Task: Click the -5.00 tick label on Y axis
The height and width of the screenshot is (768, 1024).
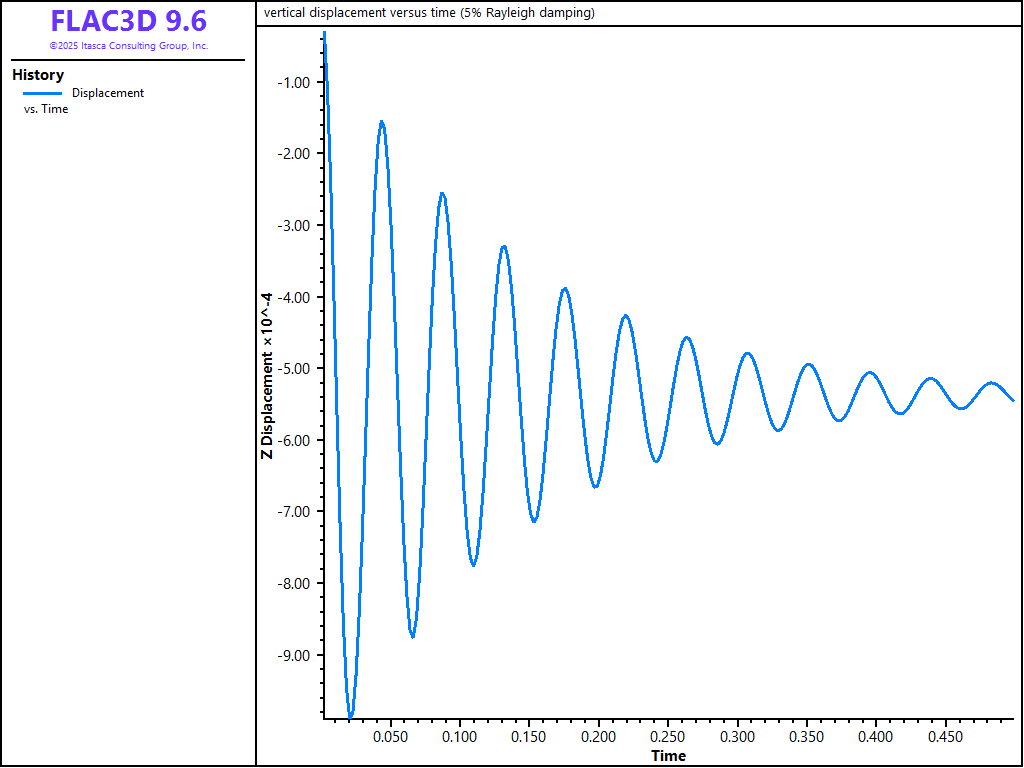Action: click(297, 369)
